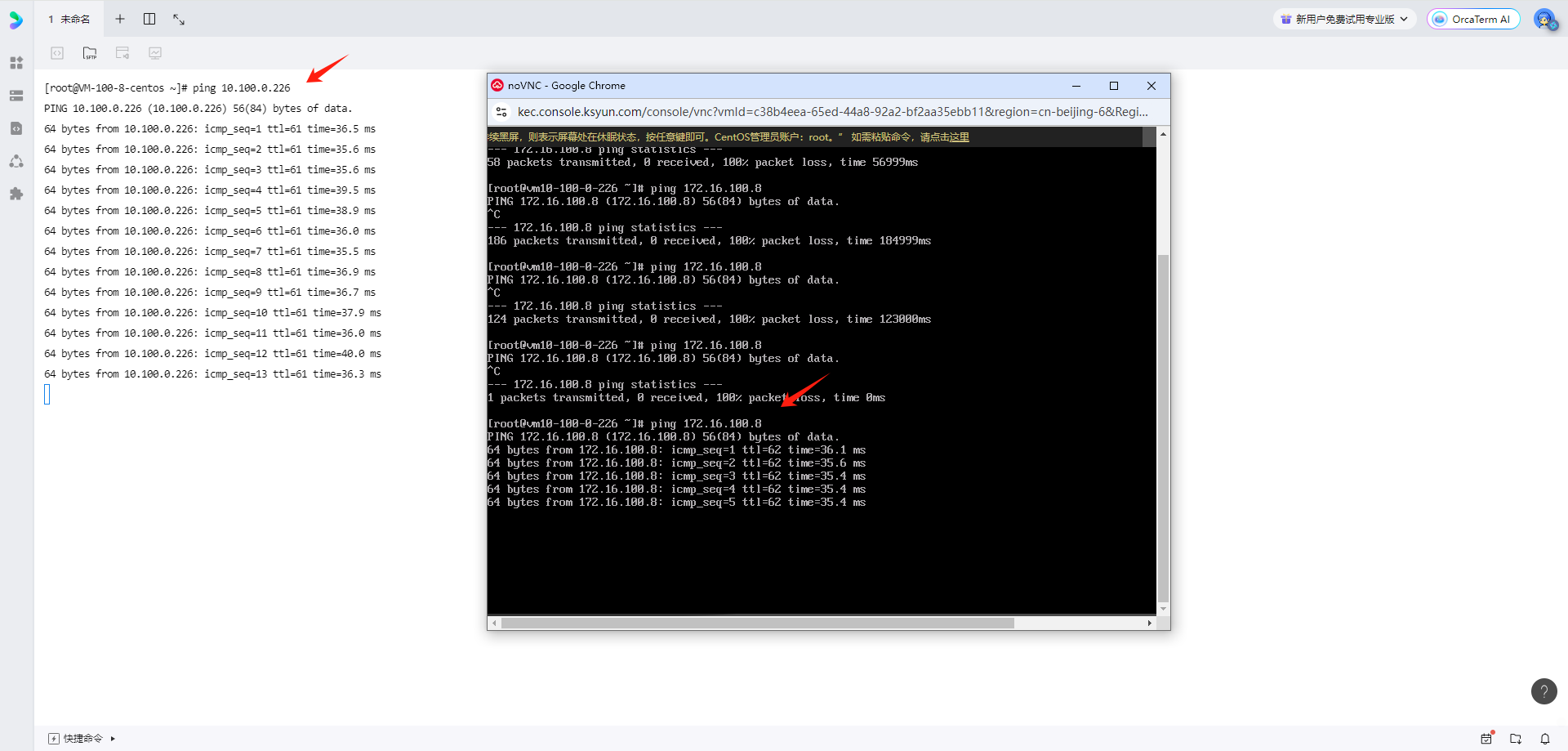Click the 这里 paste-command link in noVNC
The width and height of the screenshot is (1568, 751).
pos(959,137)
